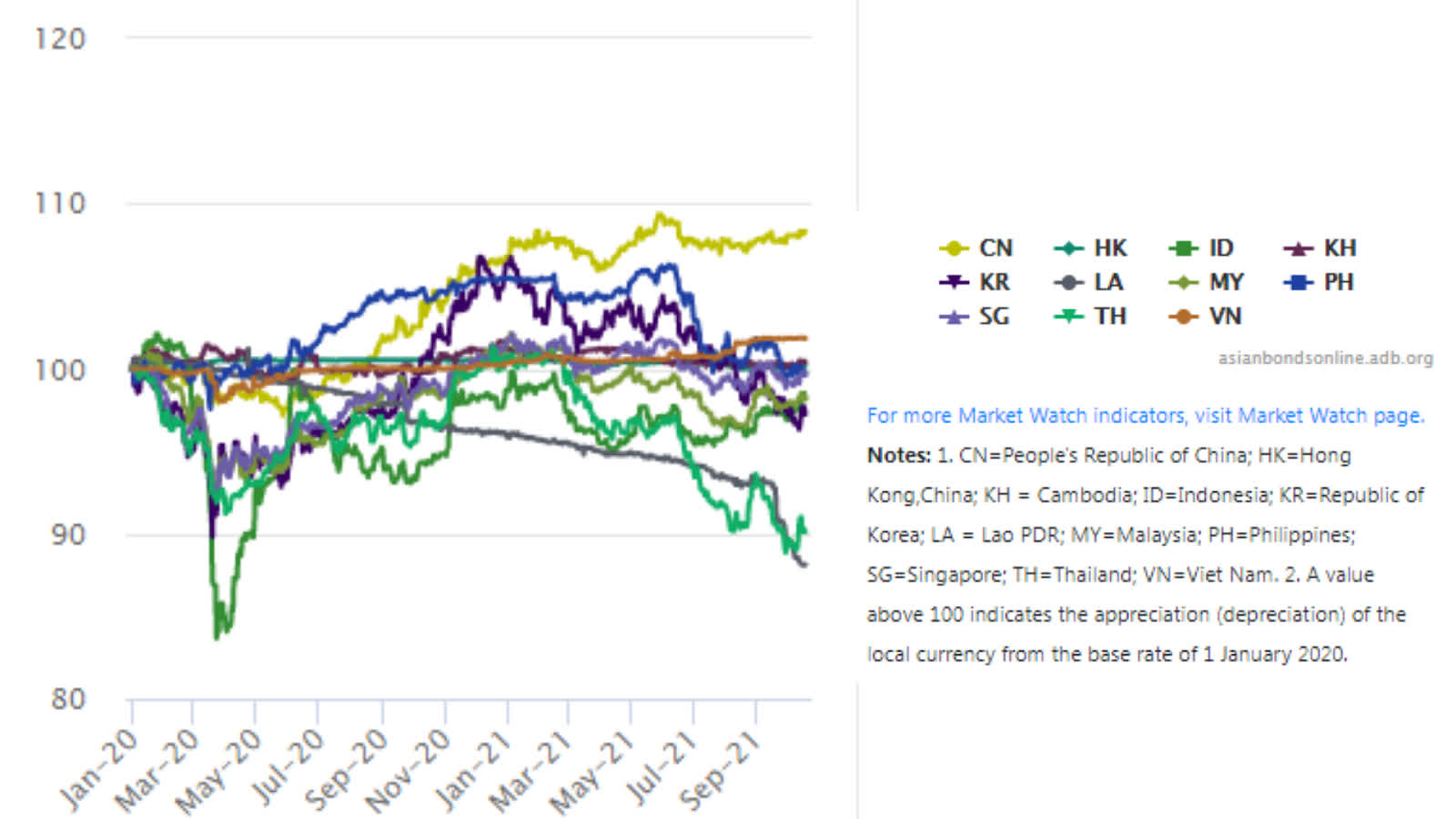Viewport: 1456px width, 819px height.
Task: Click the Sep-21 x-axis label
Action: point(721,771)
